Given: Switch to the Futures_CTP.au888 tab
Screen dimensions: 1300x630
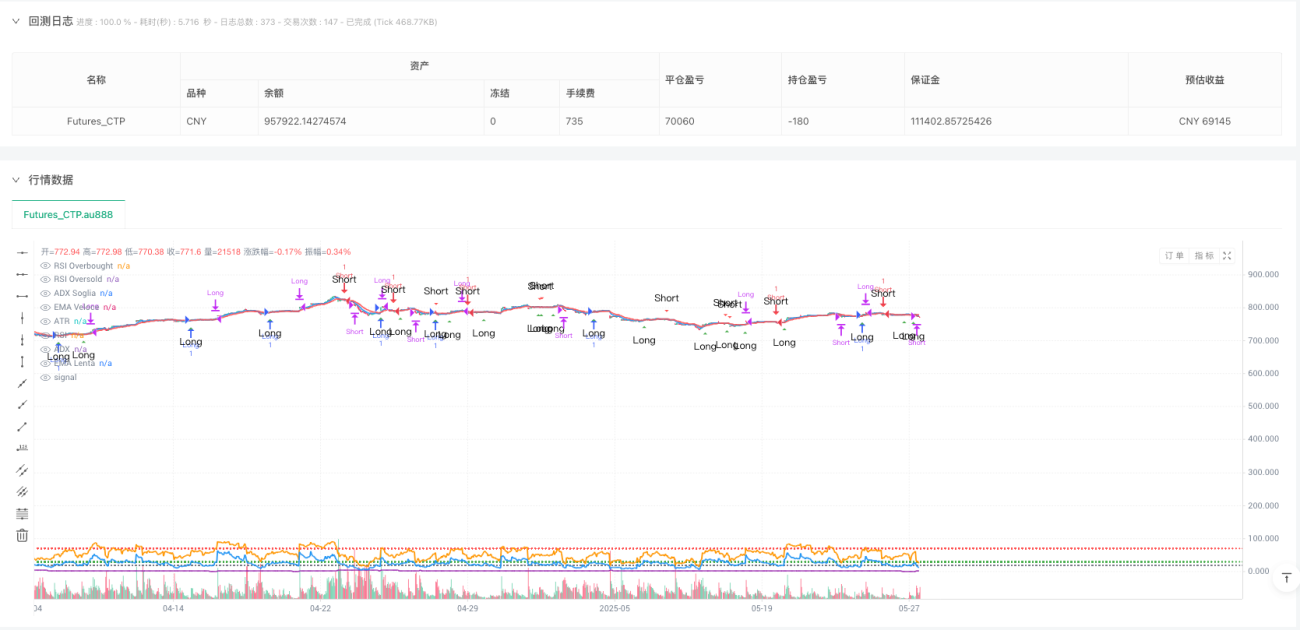Looking at the screenshot, I should point(68,214).
